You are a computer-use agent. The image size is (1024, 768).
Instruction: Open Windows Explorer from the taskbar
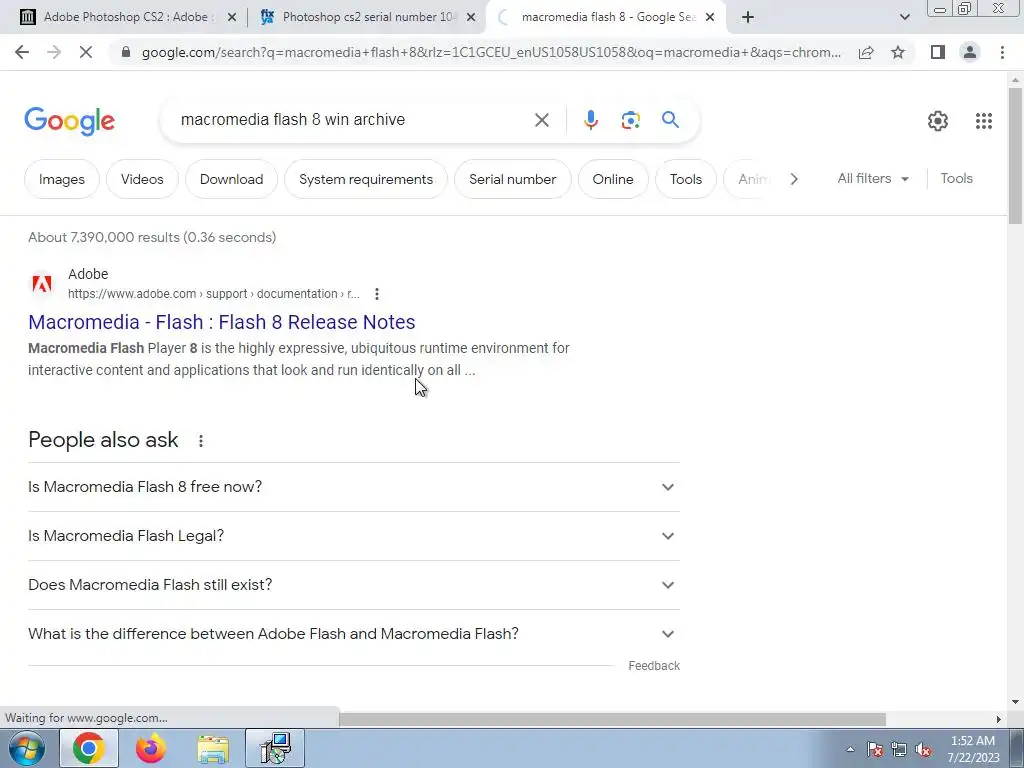coord(213,748)
